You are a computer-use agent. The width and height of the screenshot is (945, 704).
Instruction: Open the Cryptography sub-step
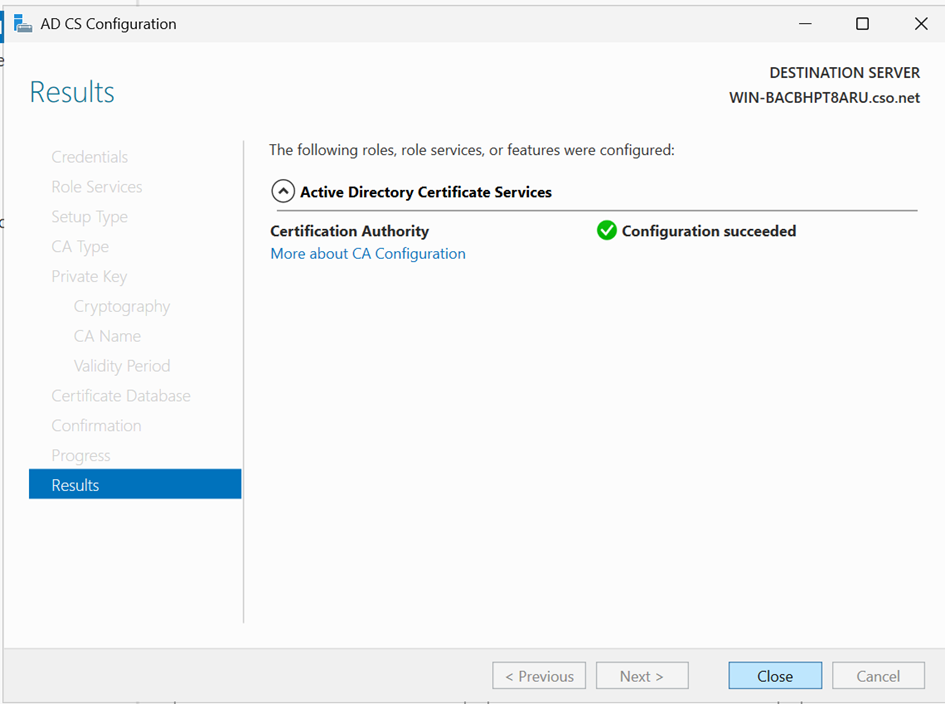pyautogui.click(x=122, y=307)
